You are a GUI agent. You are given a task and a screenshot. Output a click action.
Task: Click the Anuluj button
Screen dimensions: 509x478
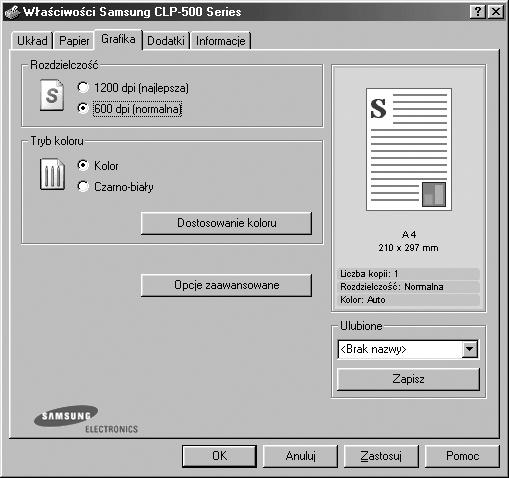(x=300, y=456)
